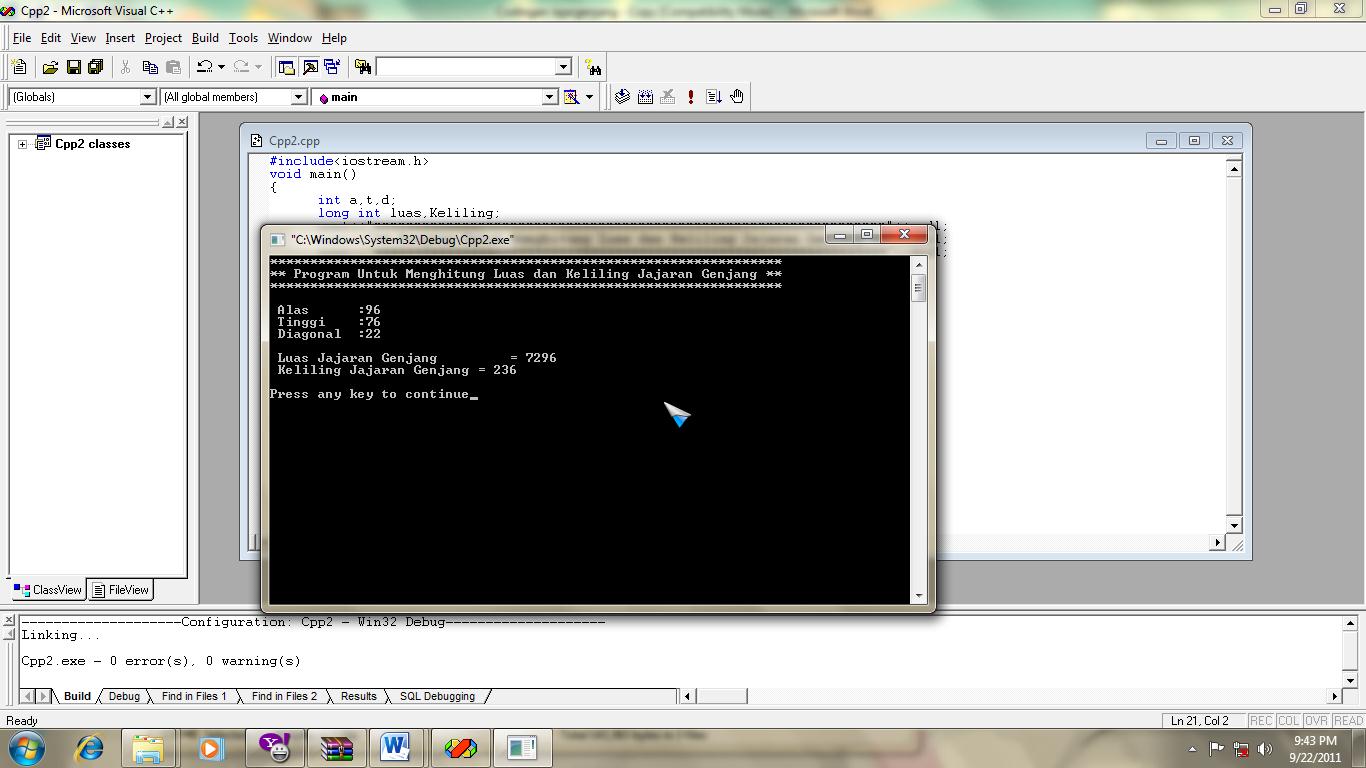The height and width of the screenshot is (768, 1366).
Task: Open the Window menu
Action: (290, 38)
